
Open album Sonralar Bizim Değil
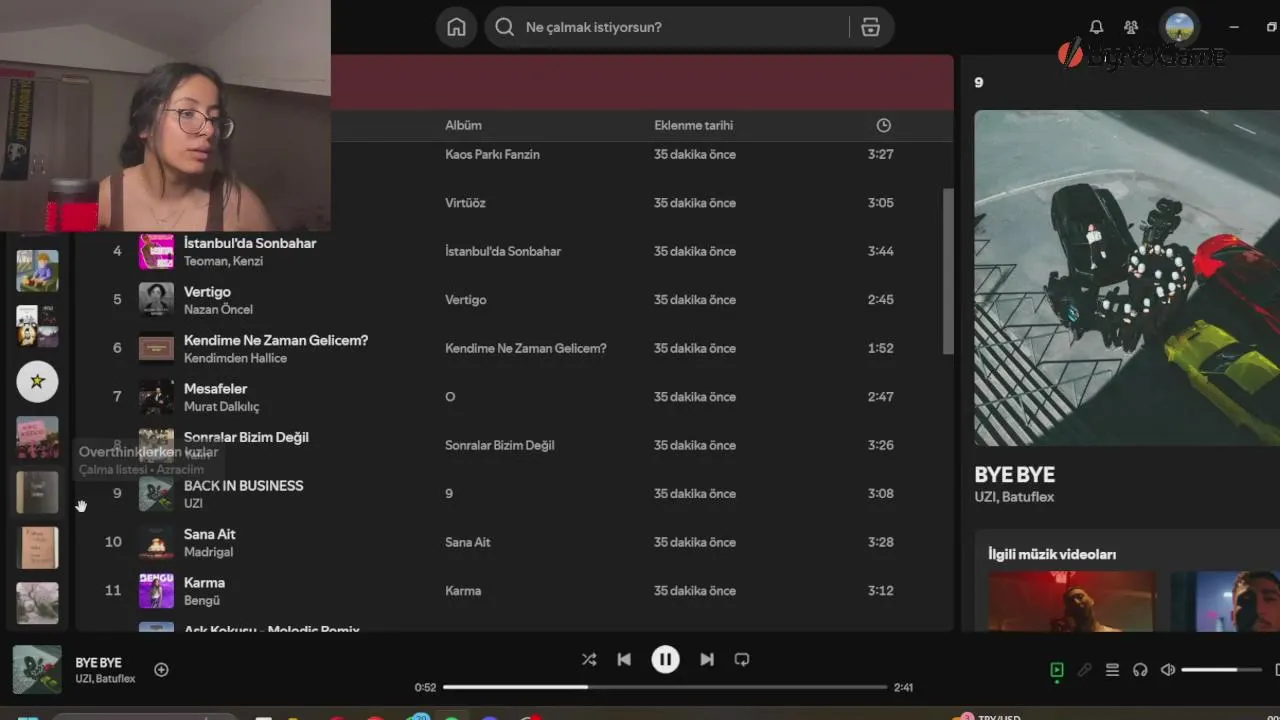click(x=499, y=445)
